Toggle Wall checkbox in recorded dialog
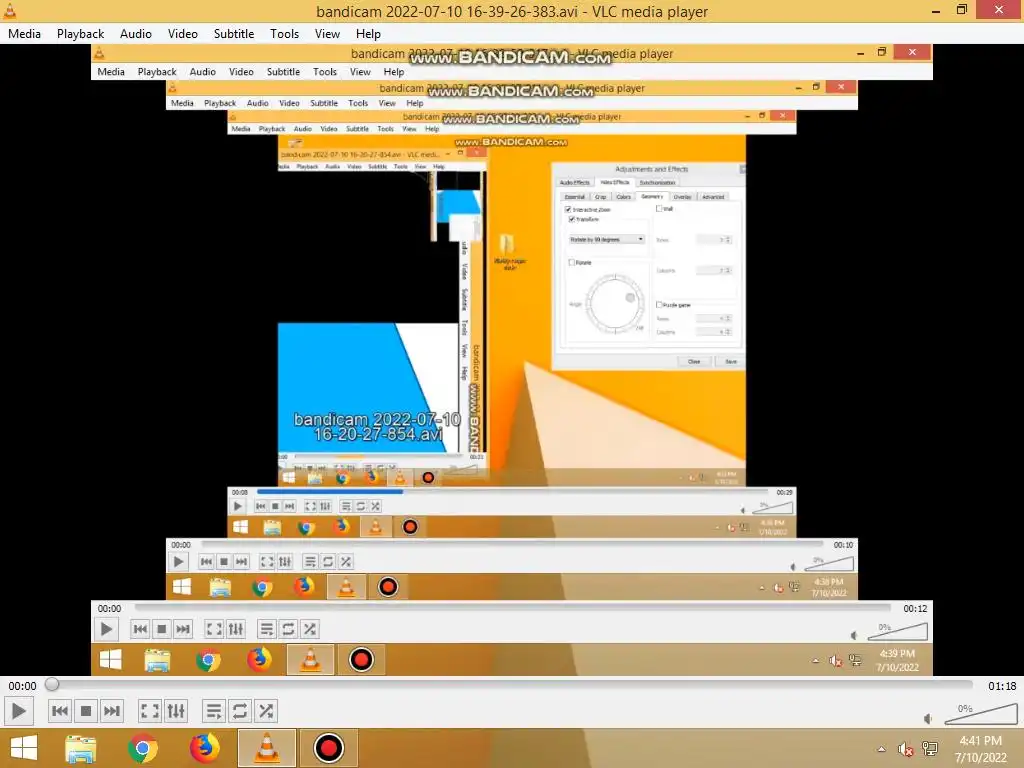Screen dimensions: 1024x768 point(660,209)
